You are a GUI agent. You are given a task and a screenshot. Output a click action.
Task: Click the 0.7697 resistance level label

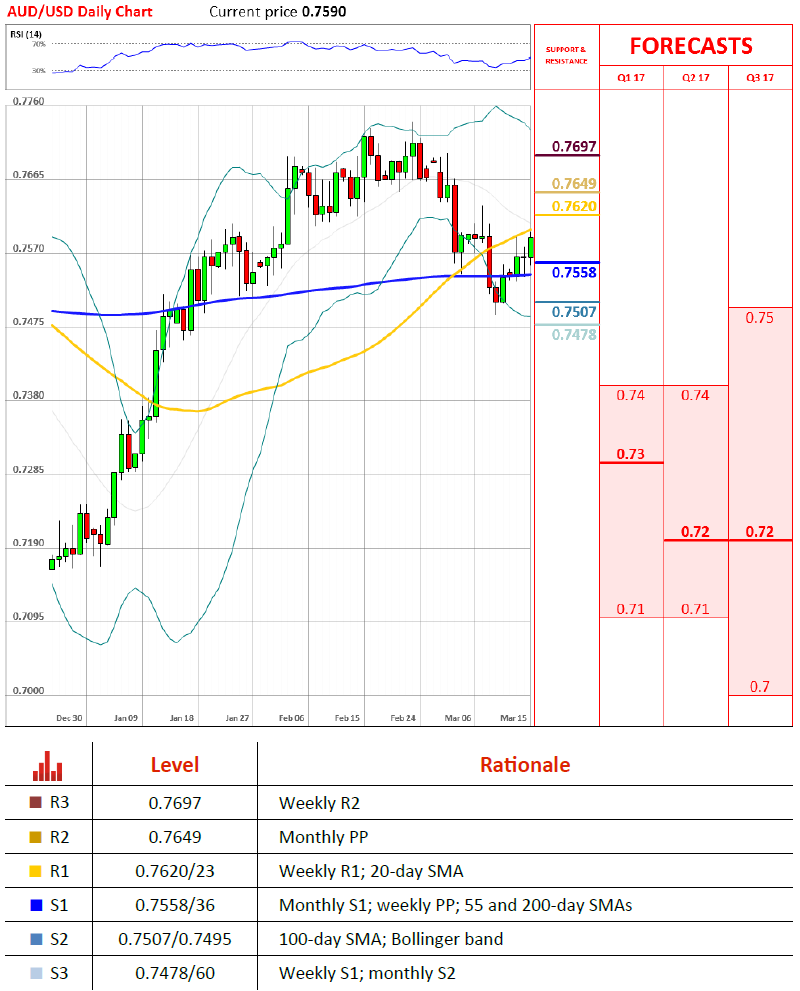(574, 147)
